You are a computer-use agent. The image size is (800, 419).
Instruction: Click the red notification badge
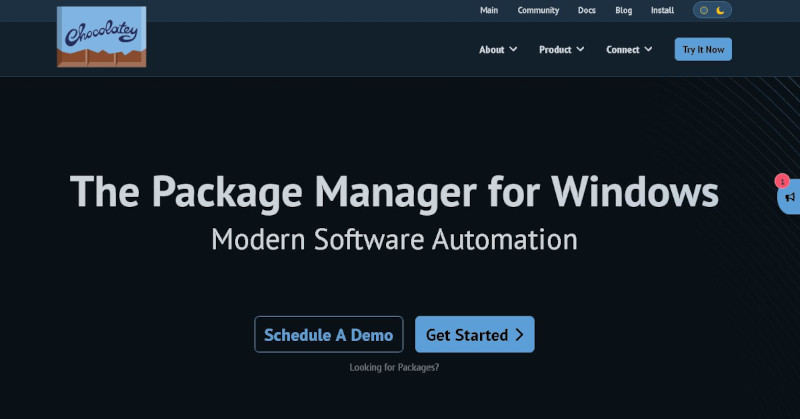pos(782,181)
